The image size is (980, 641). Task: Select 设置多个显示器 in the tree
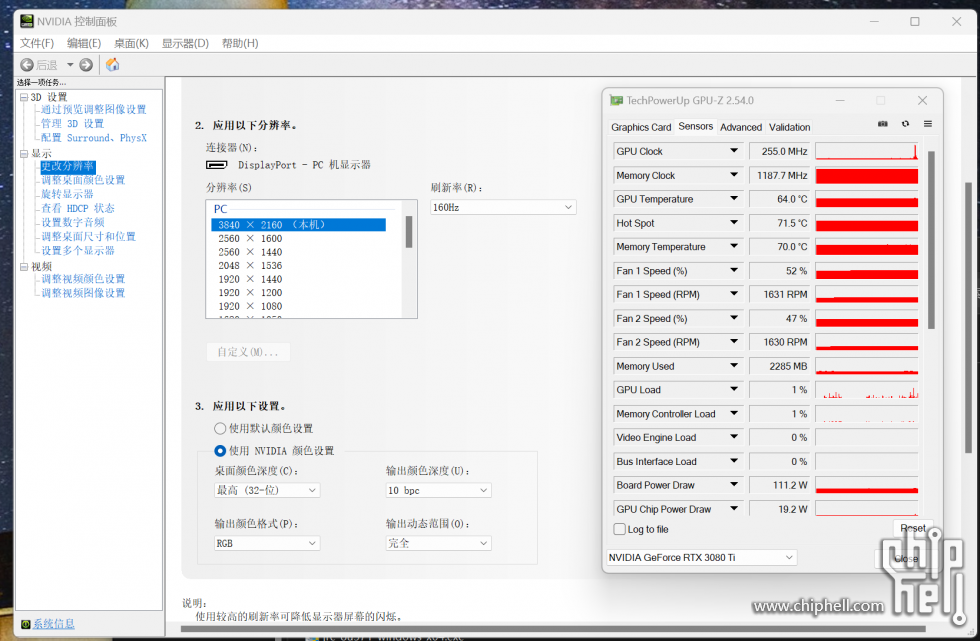point(78,251)
